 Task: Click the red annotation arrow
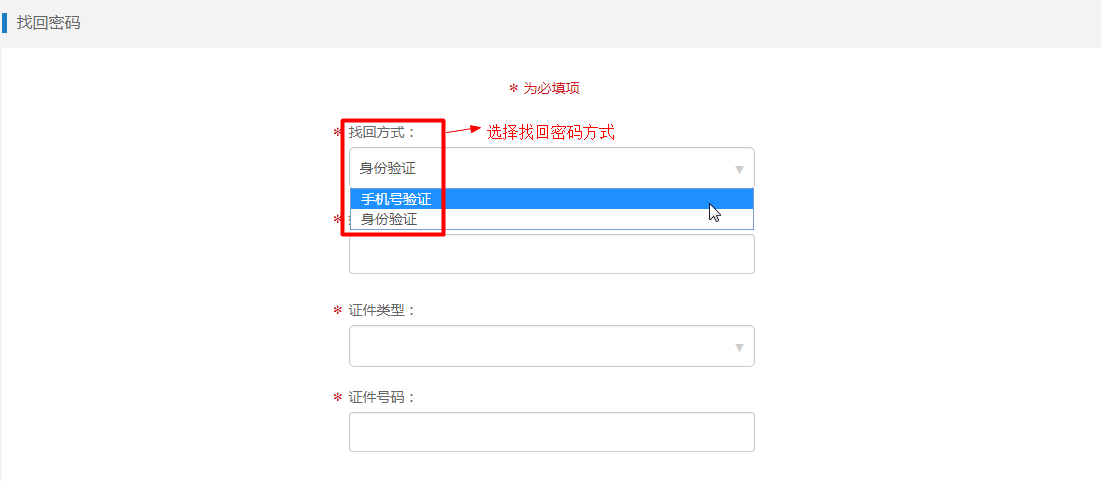click(463, 130)
